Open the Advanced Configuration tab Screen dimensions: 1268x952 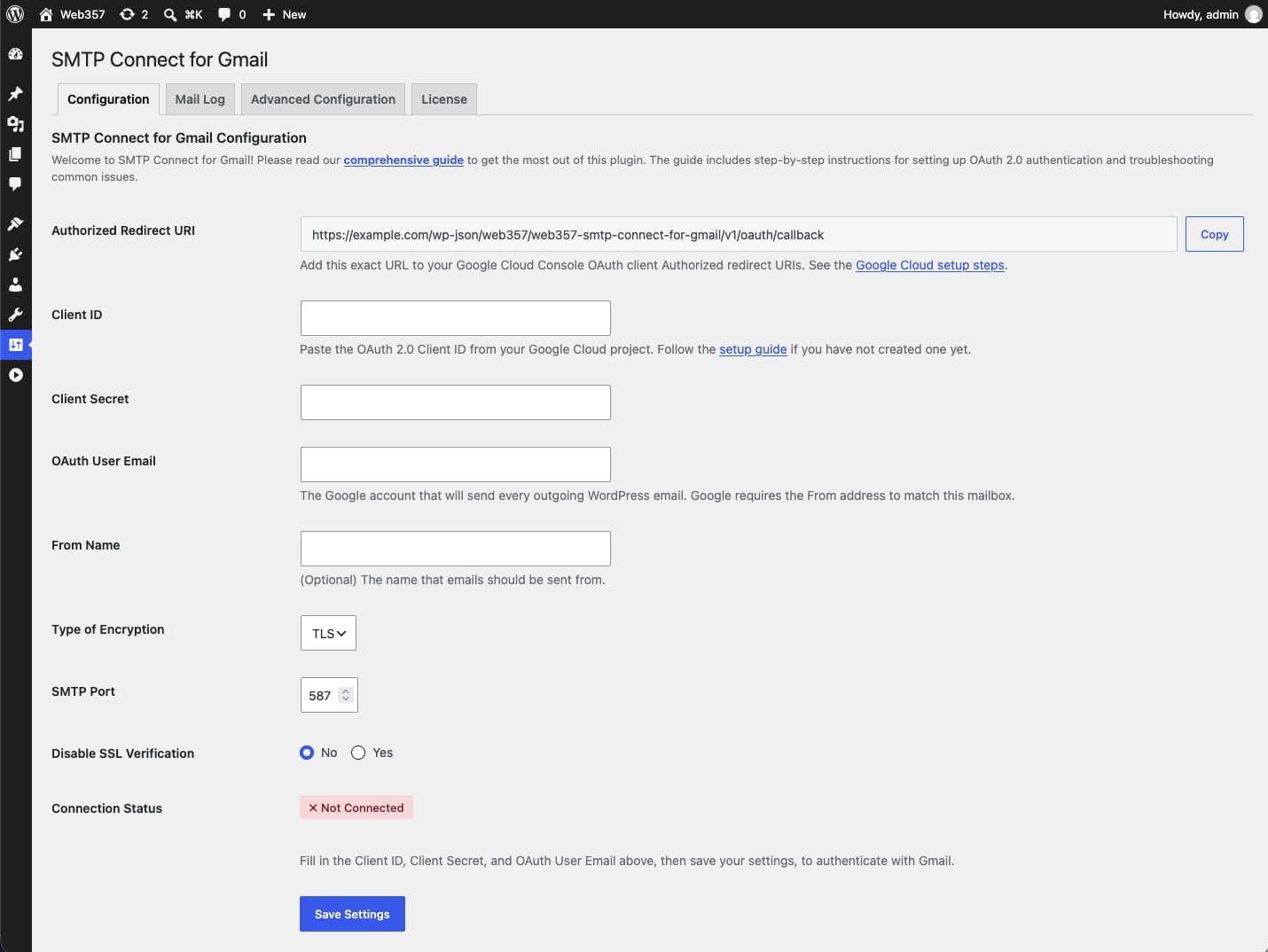point(323,99)
